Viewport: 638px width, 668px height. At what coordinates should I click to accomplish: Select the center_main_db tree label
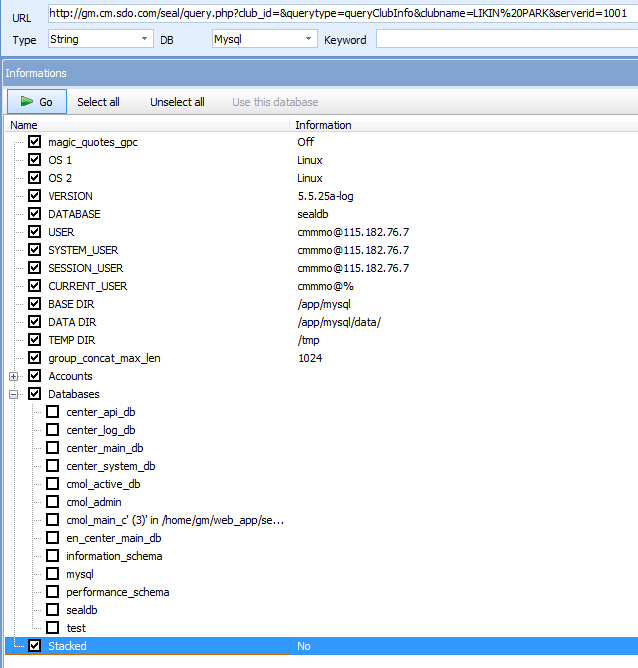105,448
